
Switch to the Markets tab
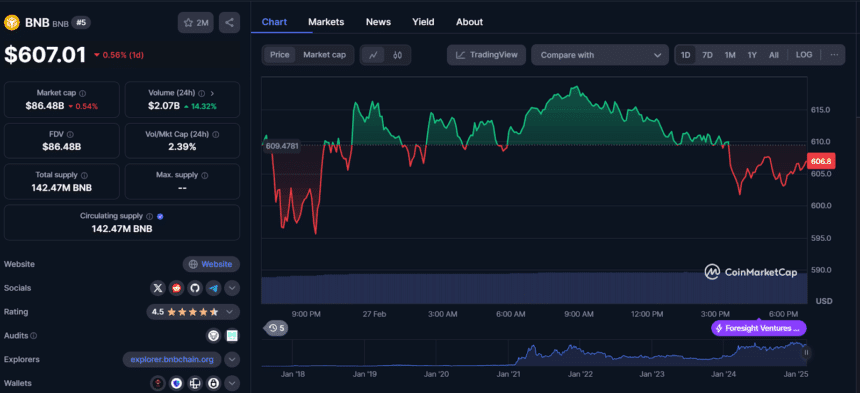pos(326,22)
